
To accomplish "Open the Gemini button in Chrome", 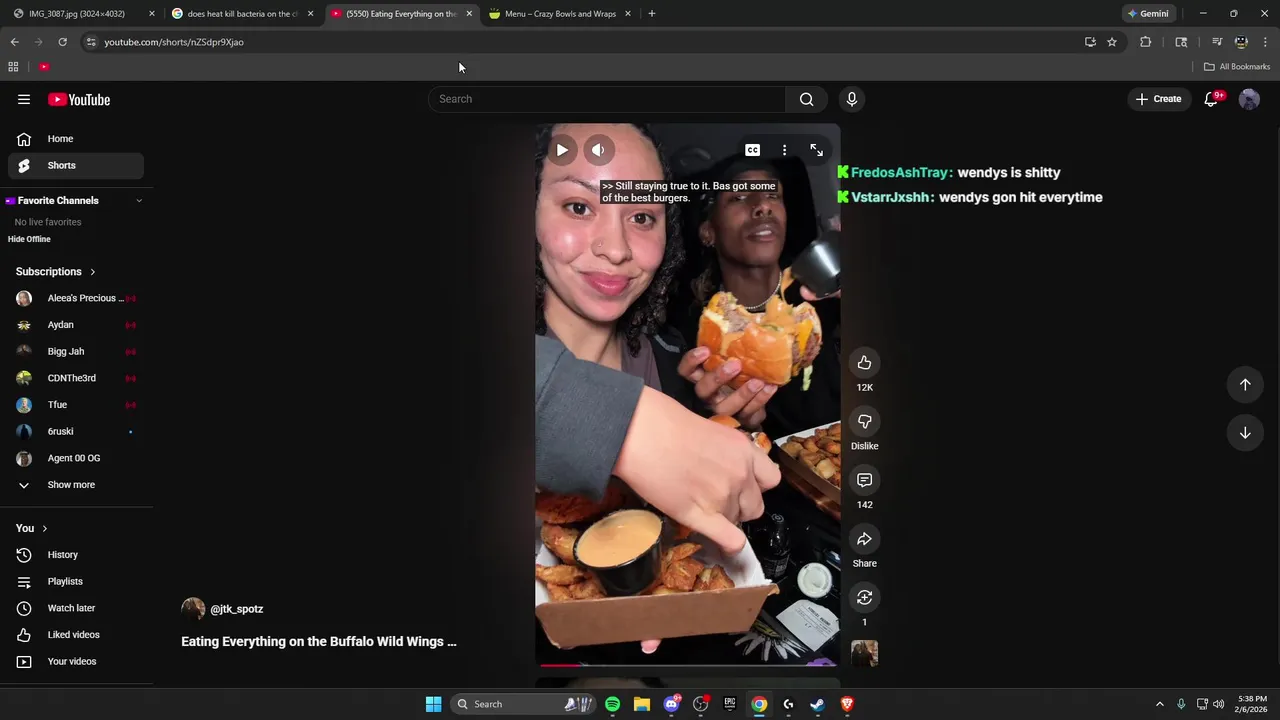I will coord(1148,14).
